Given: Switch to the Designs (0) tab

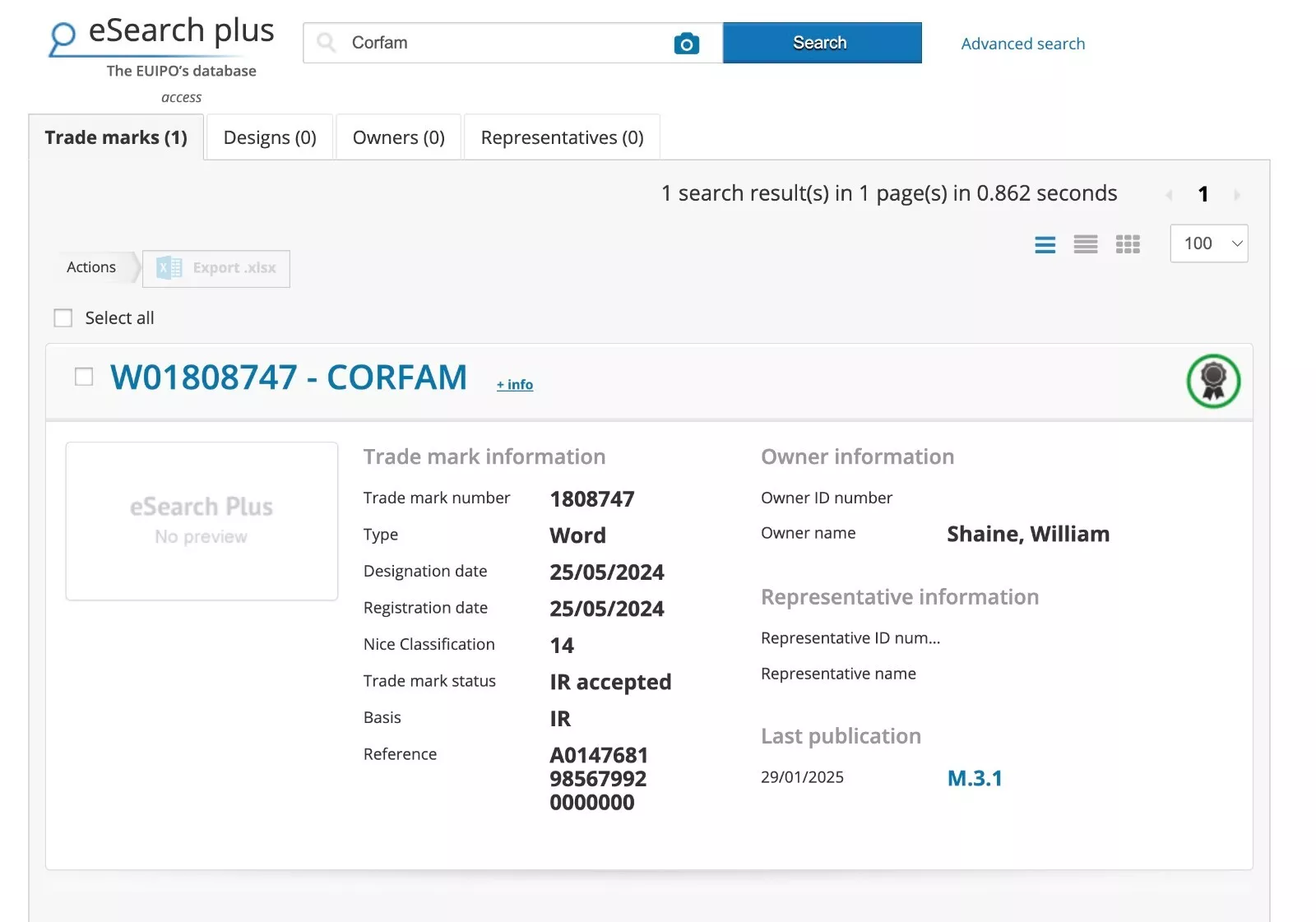Looking at the screenshot, I should tap(270, 137).
